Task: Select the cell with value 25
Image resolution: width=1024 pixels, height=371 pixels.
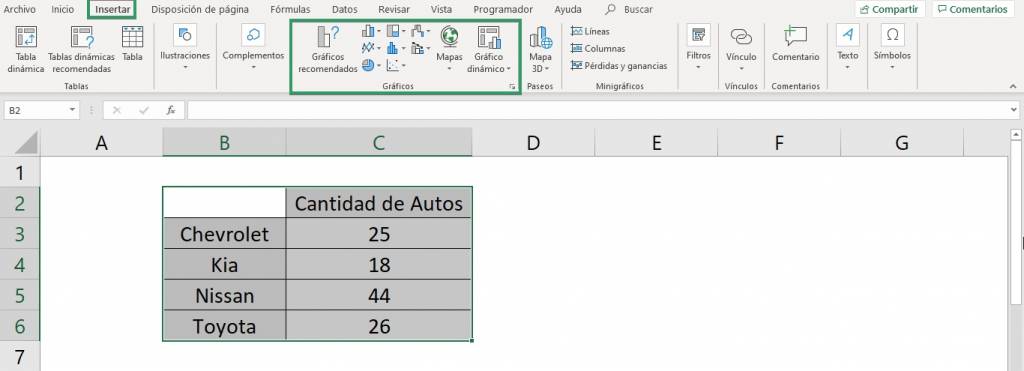Action: tap(379, 234)
